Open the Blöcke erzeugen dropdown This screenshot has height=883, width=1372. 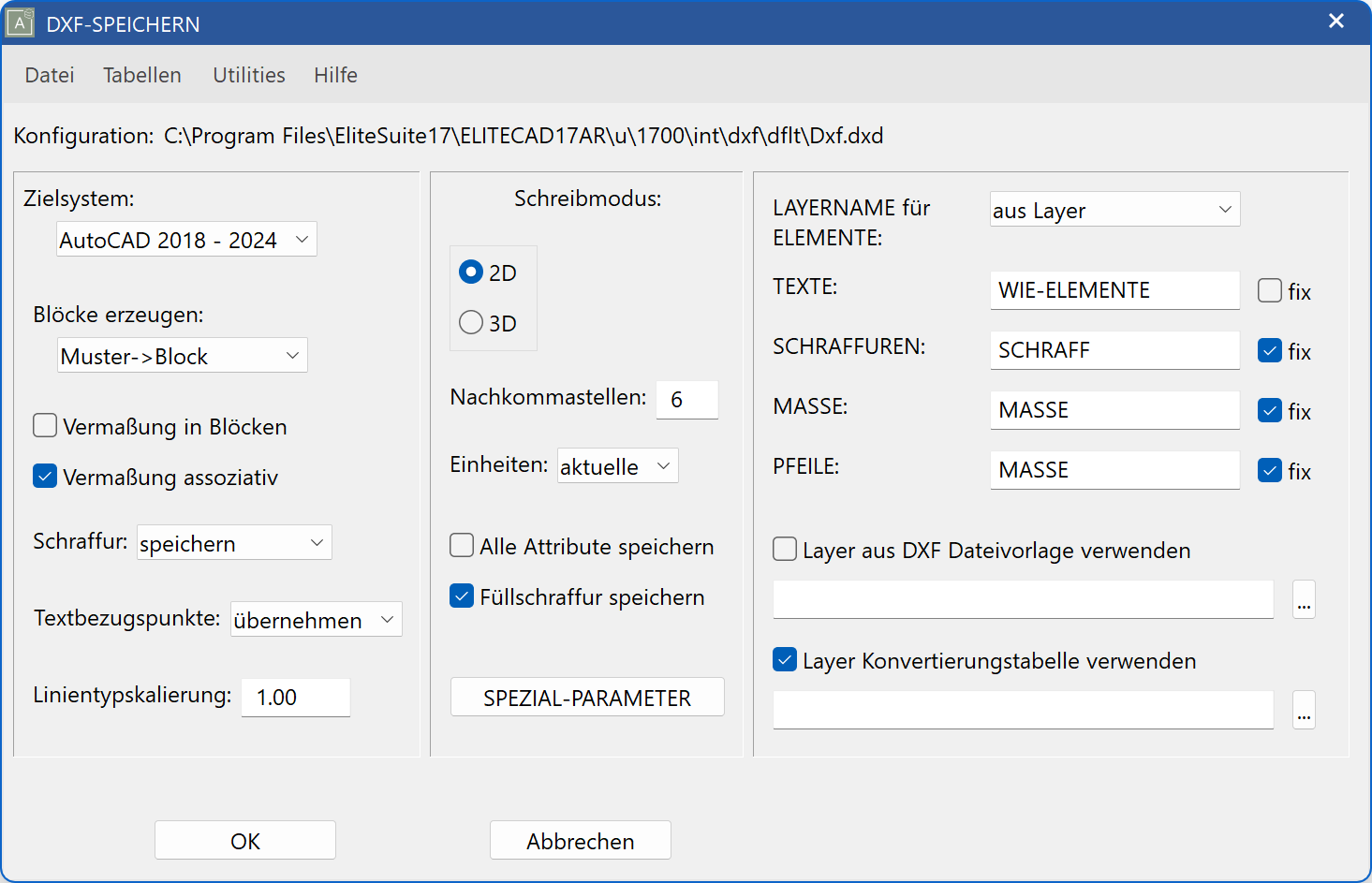point(182,355)
